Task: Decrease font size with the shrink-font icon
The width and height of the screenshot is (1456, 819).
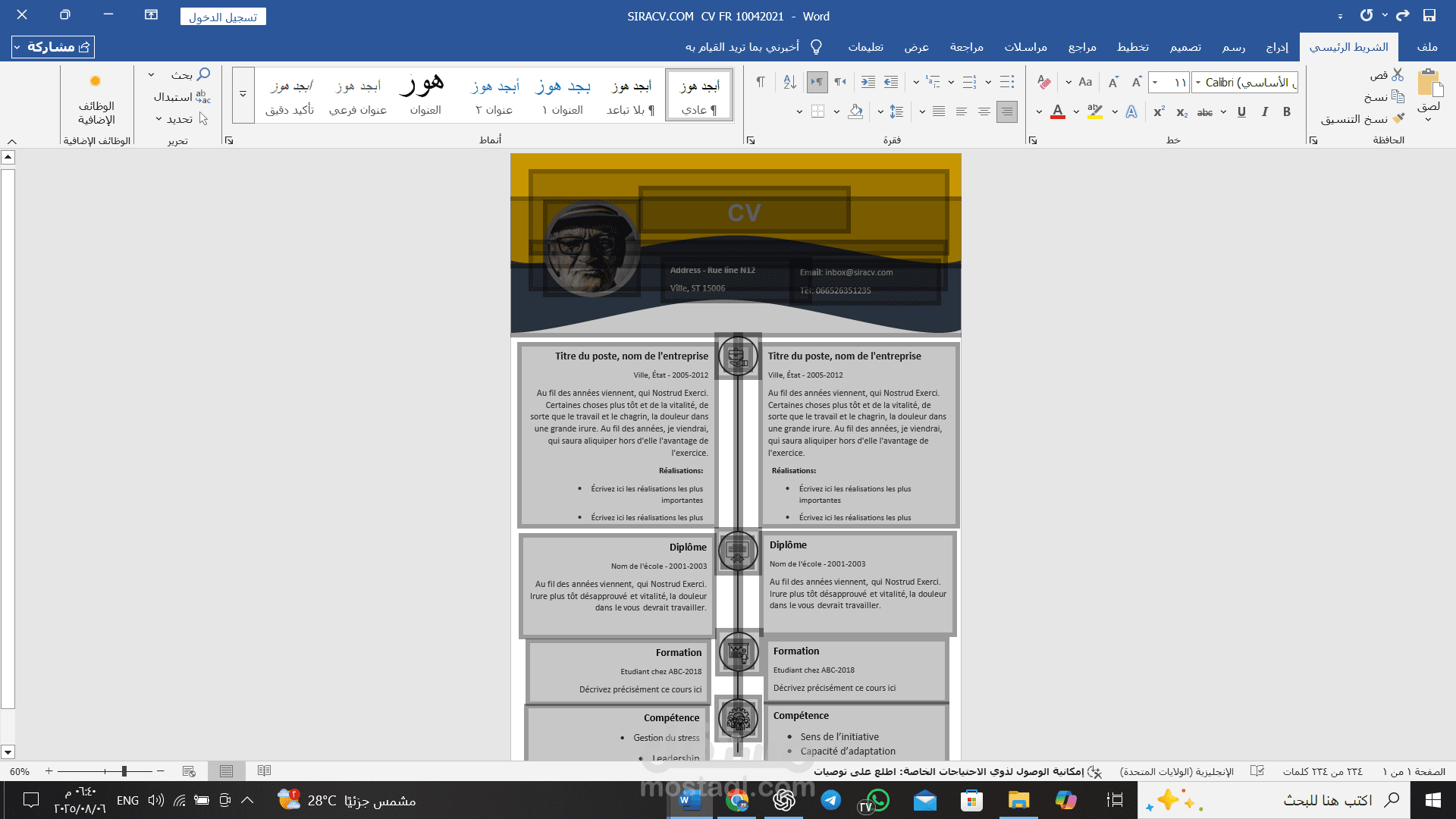Action: [x=1112, y=82]
